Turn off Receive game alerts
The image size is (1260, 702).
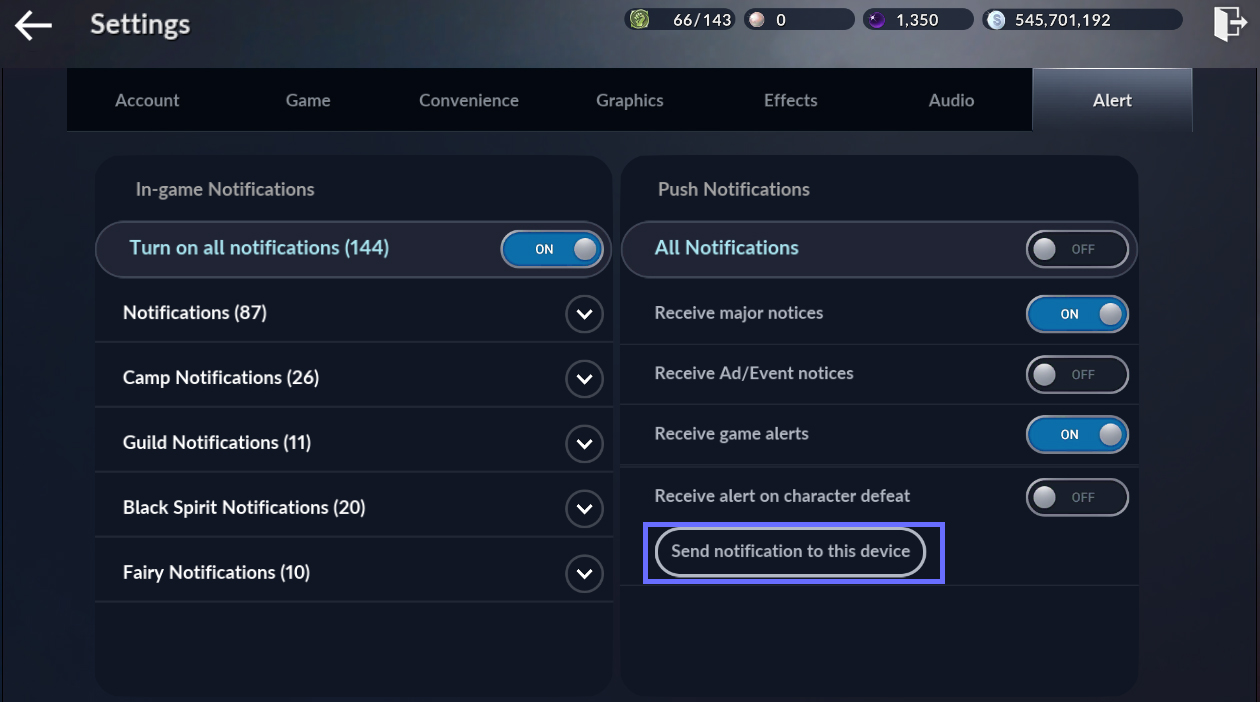(x=1077, y=435)
